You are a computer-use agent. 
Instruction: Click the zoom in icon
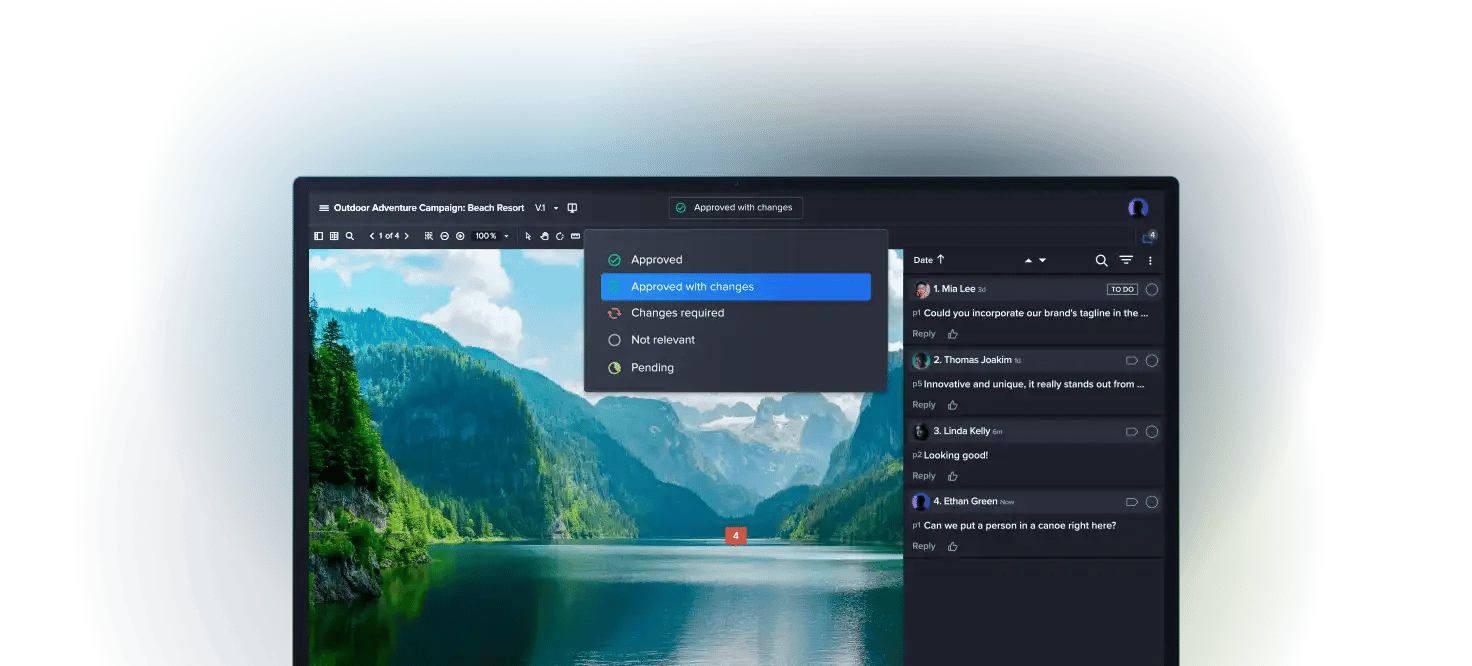tap(460, 236)
